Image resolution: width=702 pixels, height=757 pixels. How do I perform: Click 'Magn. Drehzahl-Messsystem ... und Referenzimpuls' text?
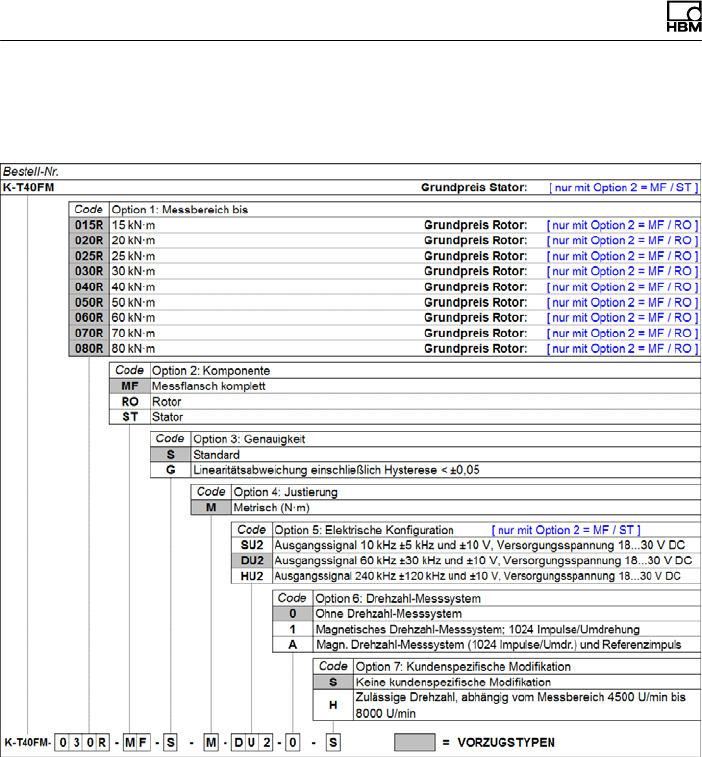tap(498, 645)
